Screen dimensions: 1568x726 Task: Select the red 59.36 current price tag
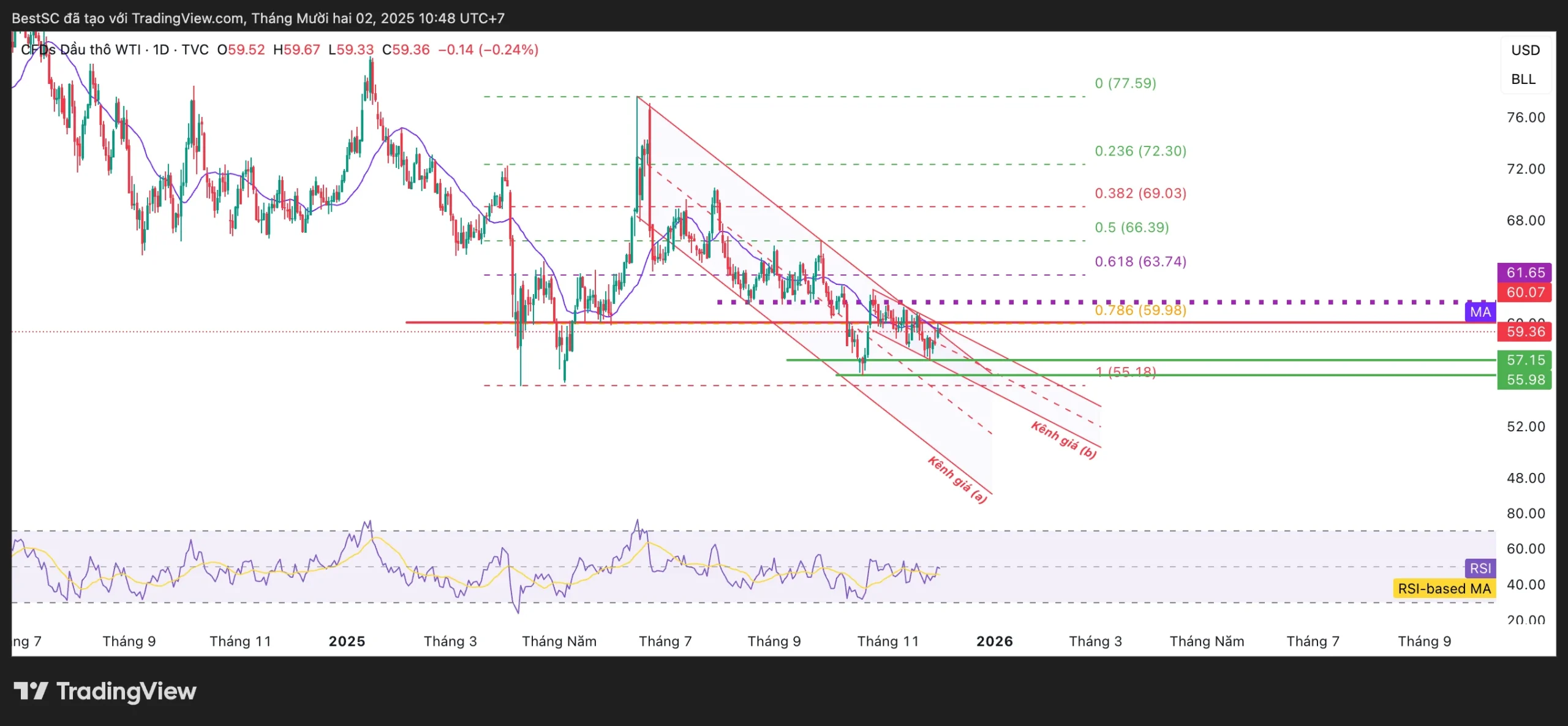point(1525,332)
